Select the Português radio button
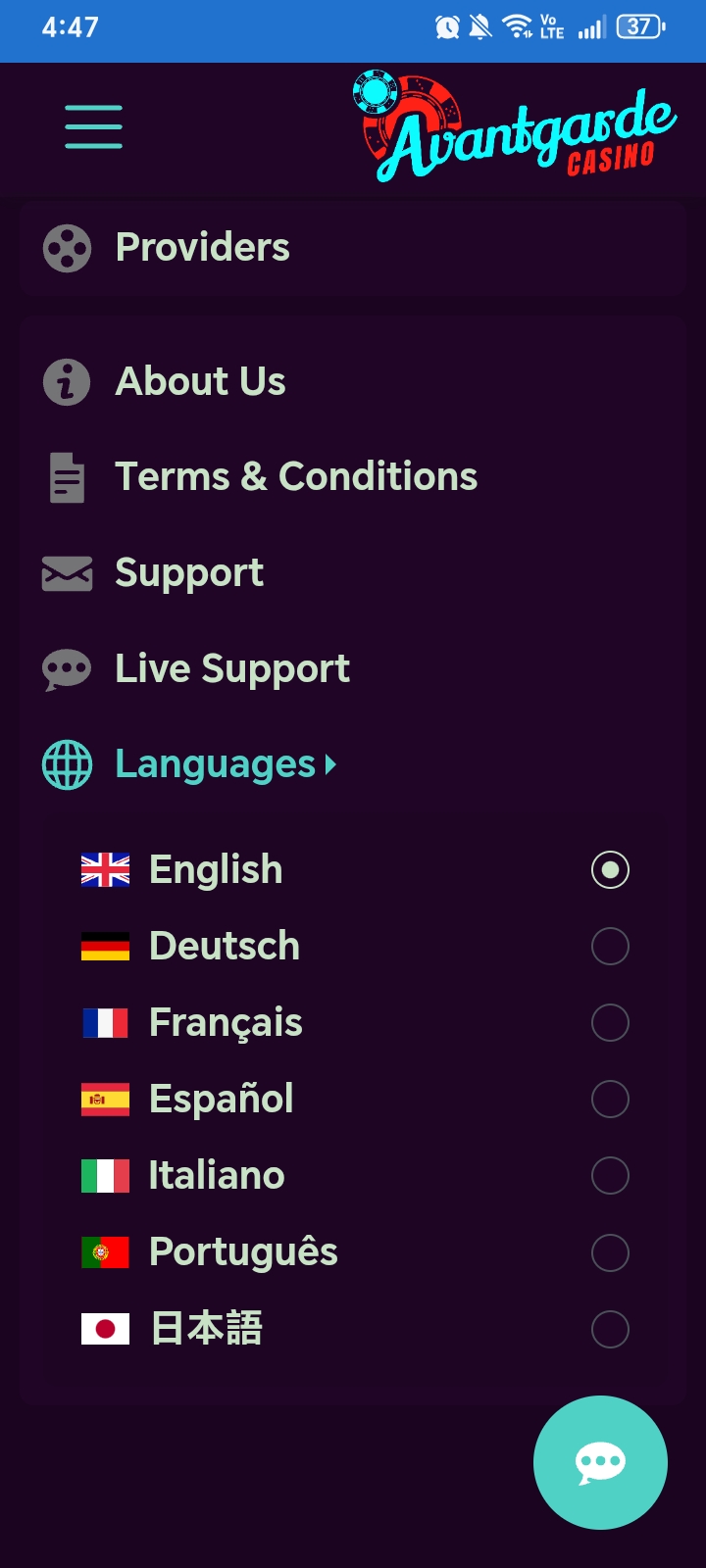 610,1252
